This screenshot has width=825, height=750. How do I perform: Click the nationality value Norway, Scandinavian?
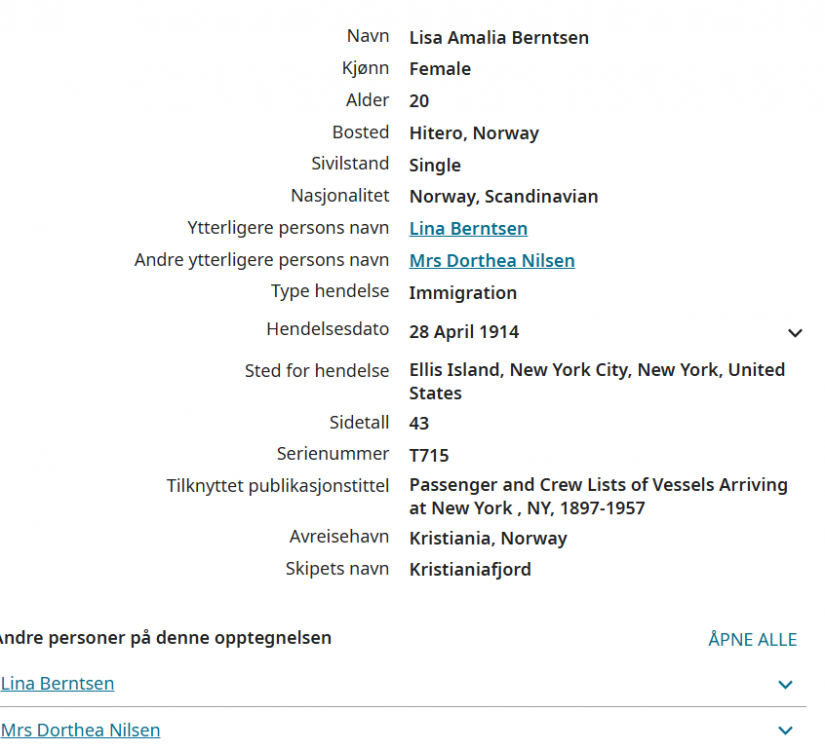pos(503,197)
